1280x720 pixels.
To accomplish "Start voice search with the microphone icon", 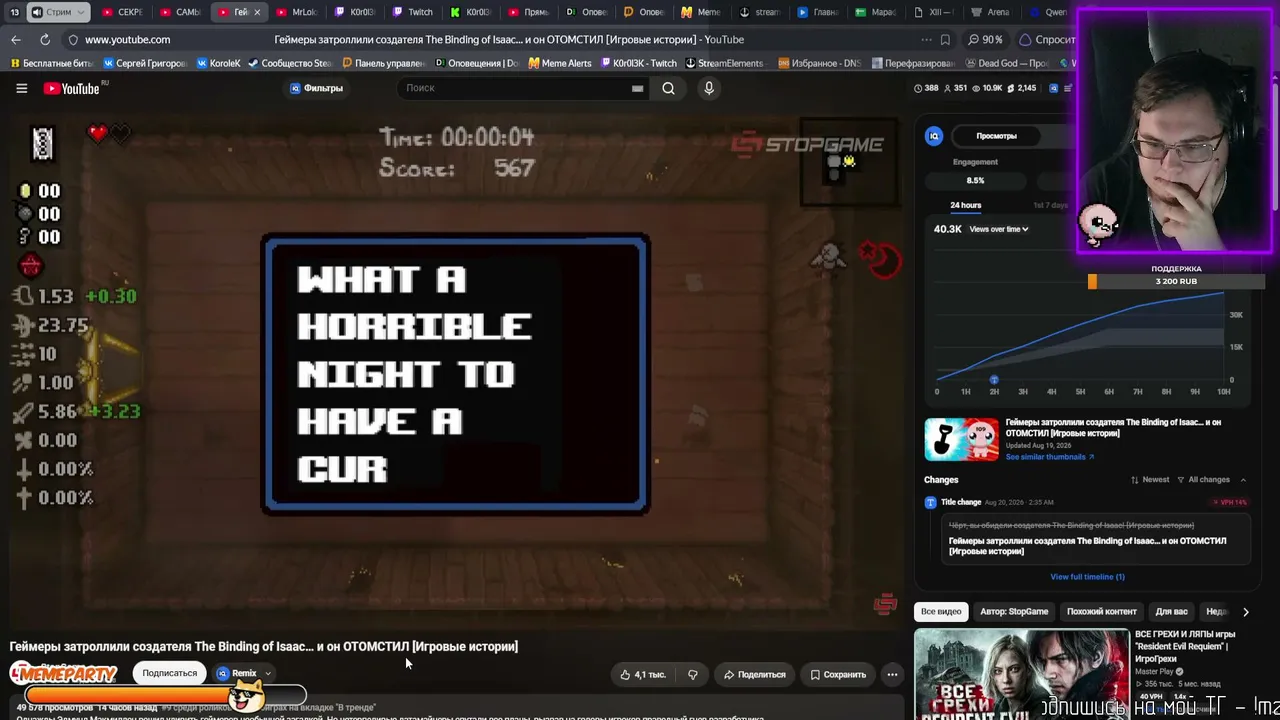I will (709, 88).
